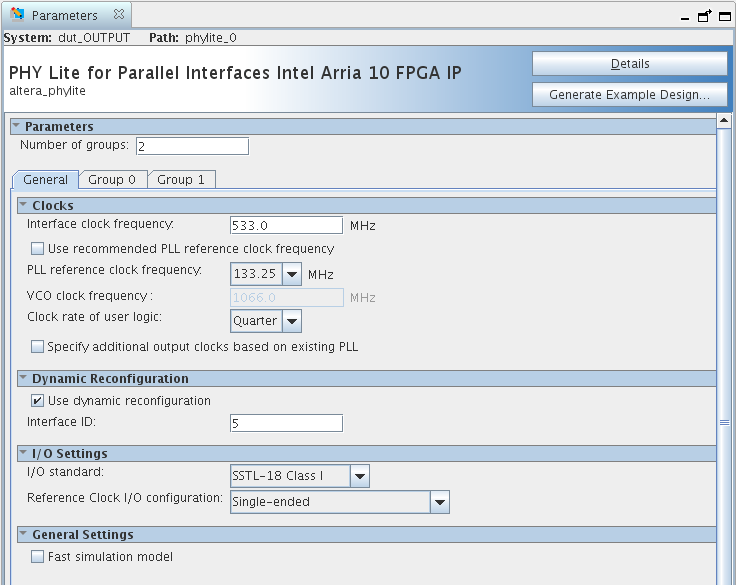The height and width of the screenshot is (585, 736).
Task: Minimize the Parameters panel
Action: pyautogui.click(x=685, y=17)
